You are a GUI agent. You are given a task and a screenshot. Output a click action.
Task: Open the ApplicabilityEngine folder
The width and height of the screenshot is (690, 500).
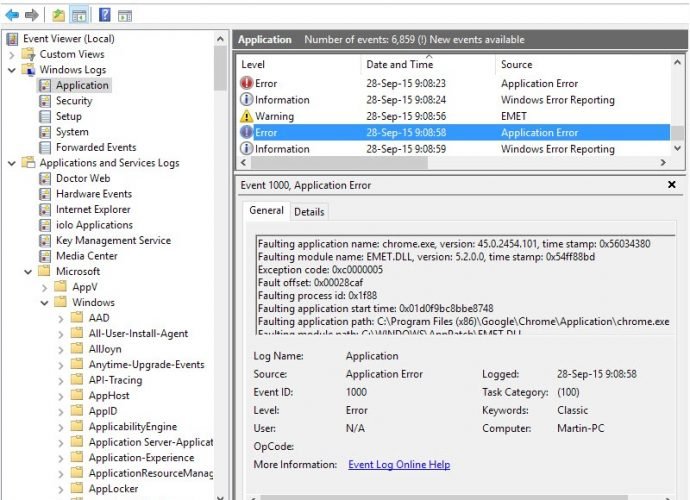[x=132, y=426]
